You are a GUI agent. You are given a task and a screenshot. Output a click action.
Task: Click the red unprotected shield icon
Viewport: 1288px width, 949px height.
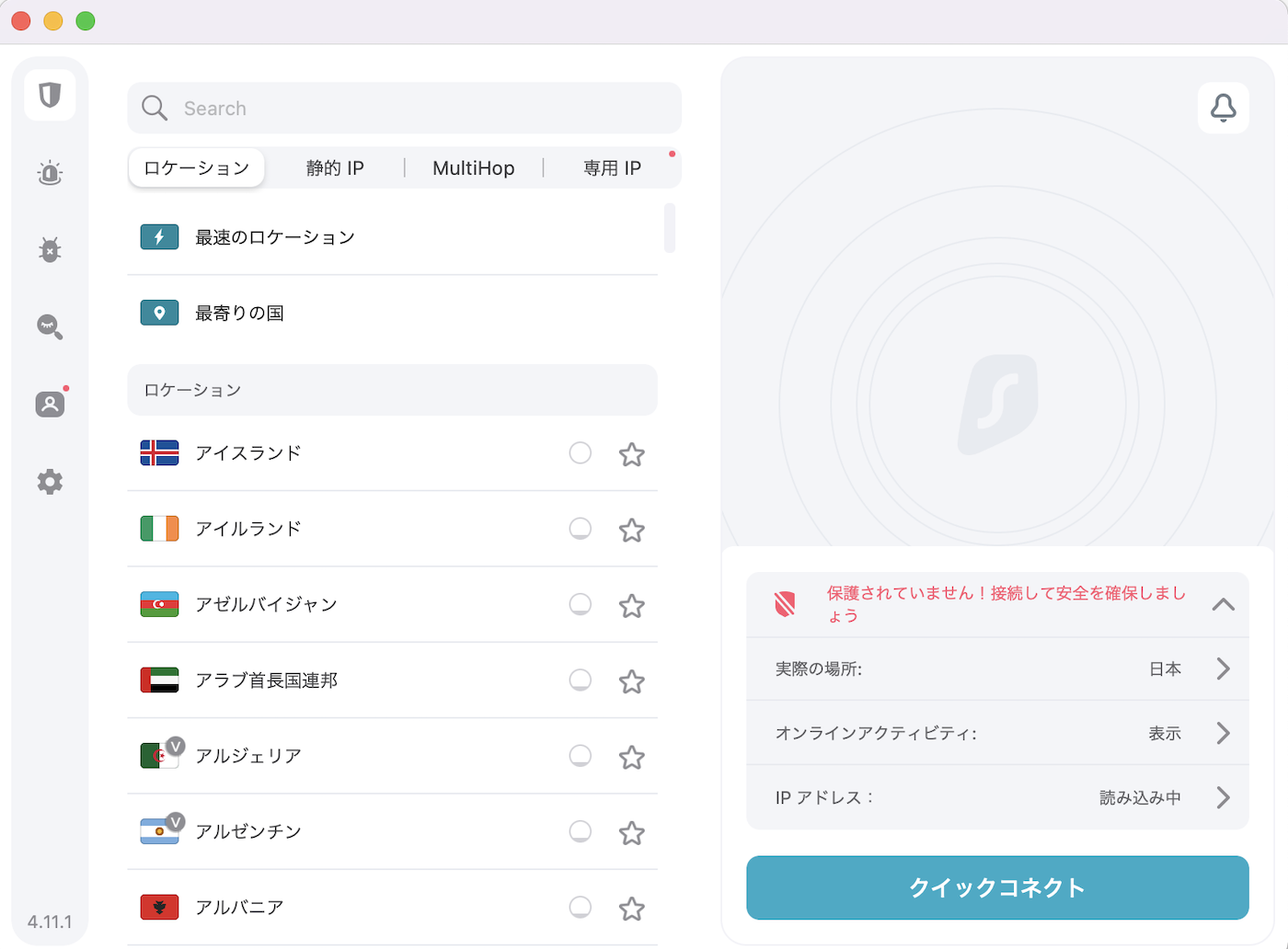coord(785,604)
